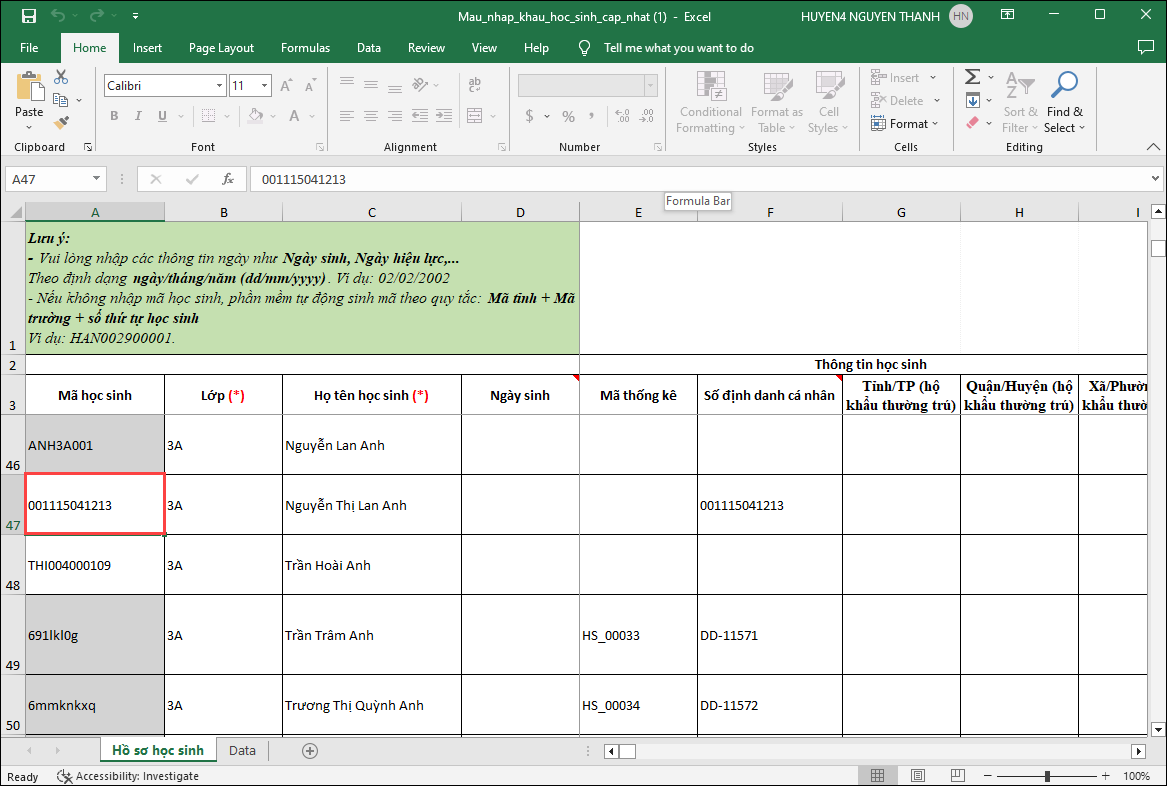Click the zoom slider in the status bar

click(1047, 776)
